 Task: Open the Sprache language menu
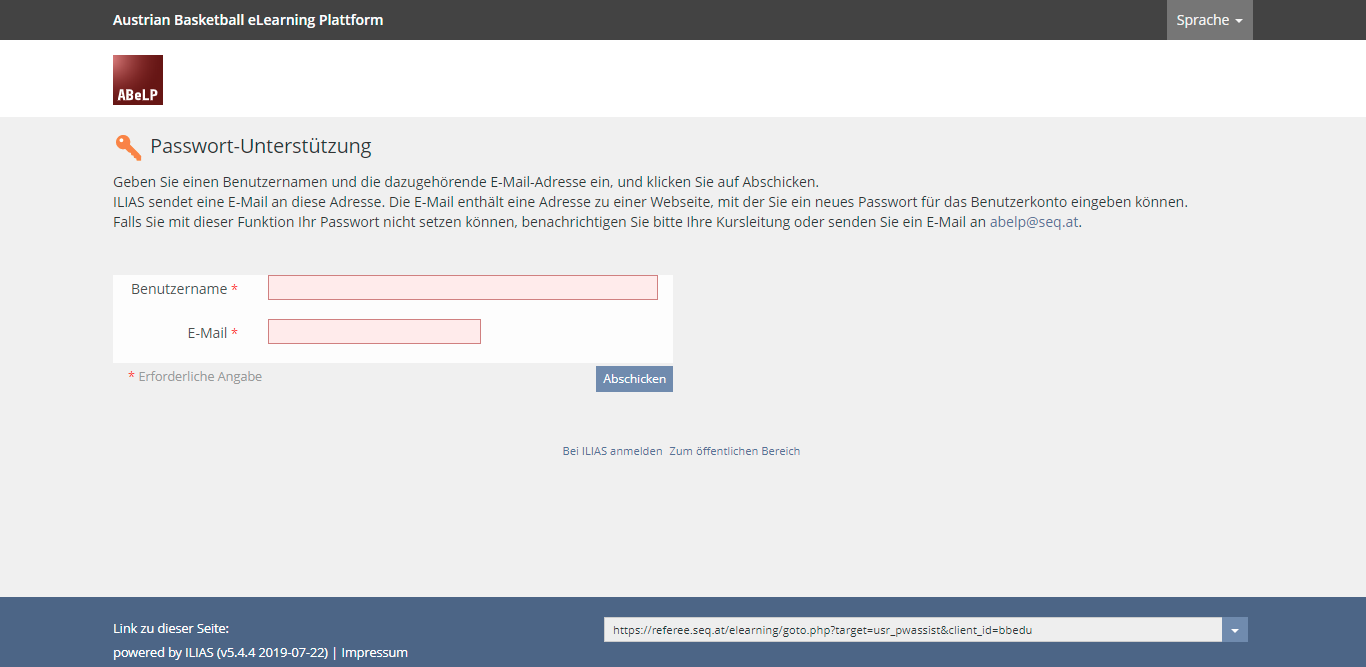point(1209,20)
